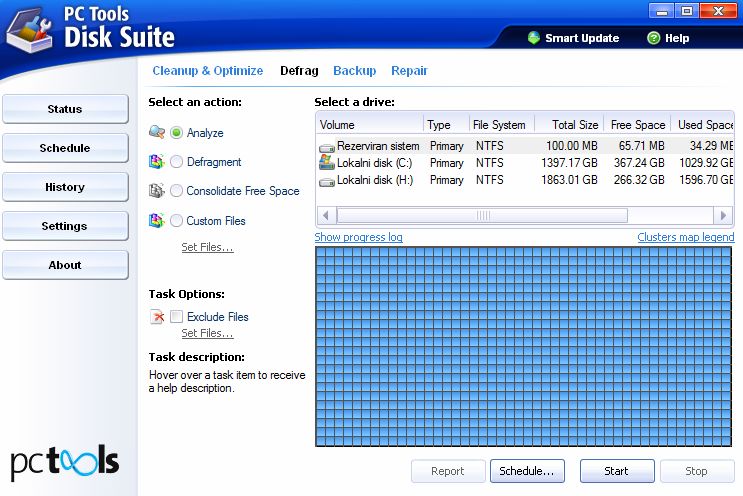Click the green Help question mark icon

653,38
